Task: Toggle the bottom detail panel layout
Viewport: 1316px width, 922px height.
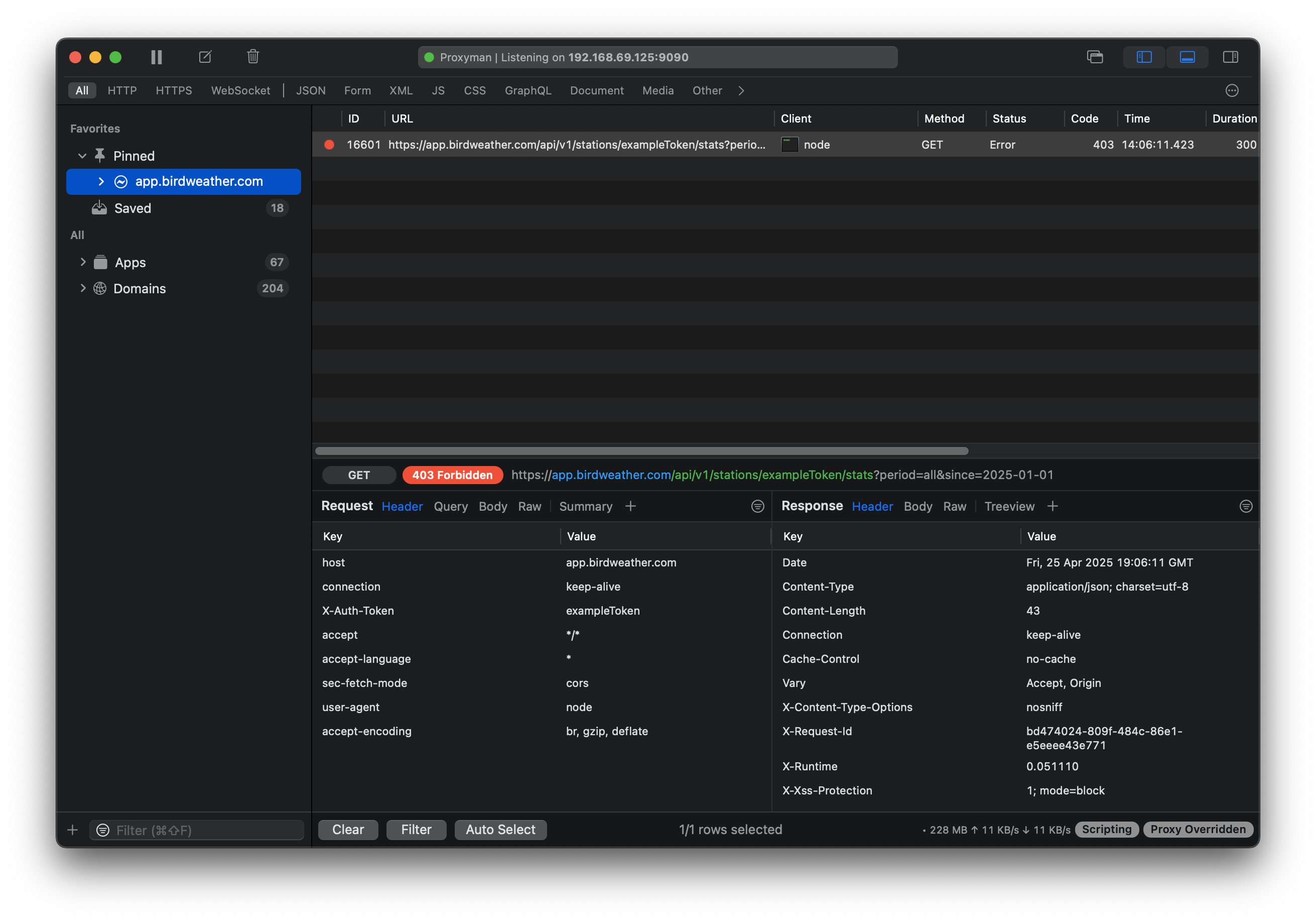Action: pyautogui.click(x=1187, y=57)
